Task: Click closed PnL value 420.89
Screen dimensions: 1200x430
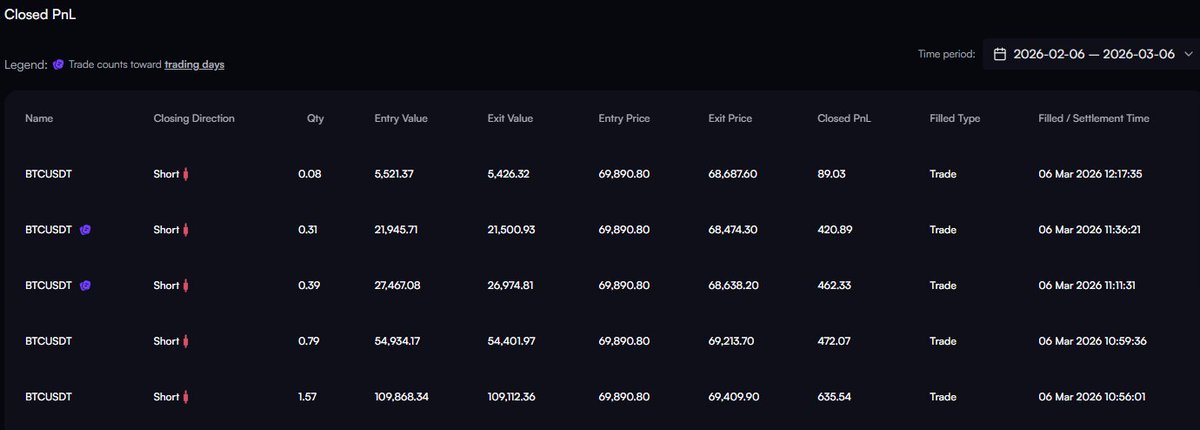Action: click(836, 229)
